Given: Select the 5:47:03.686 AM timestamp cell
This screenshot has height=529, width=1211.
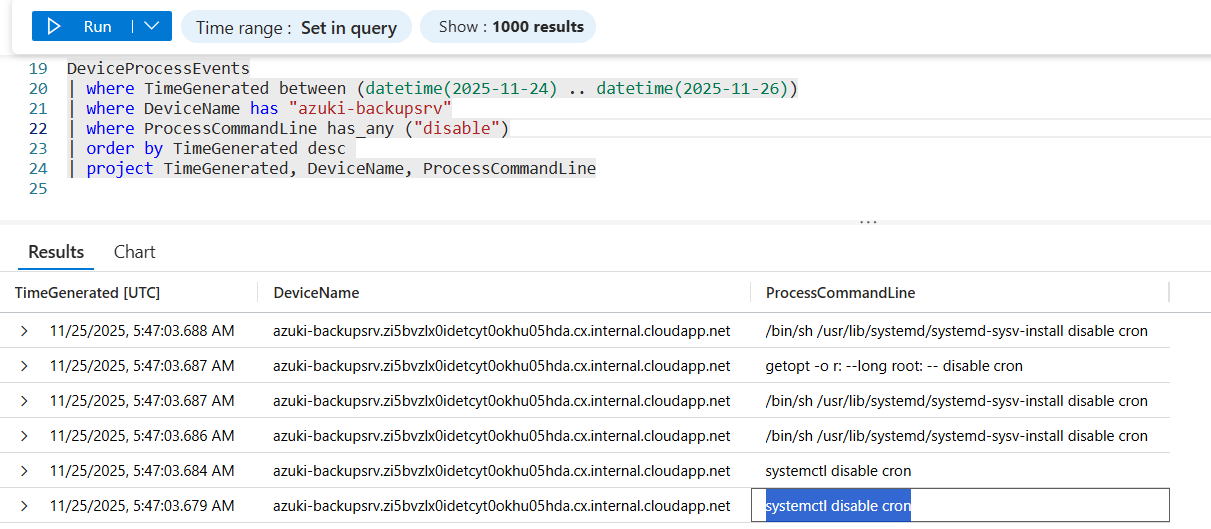Looking at the screenshot, I should 142,436.
